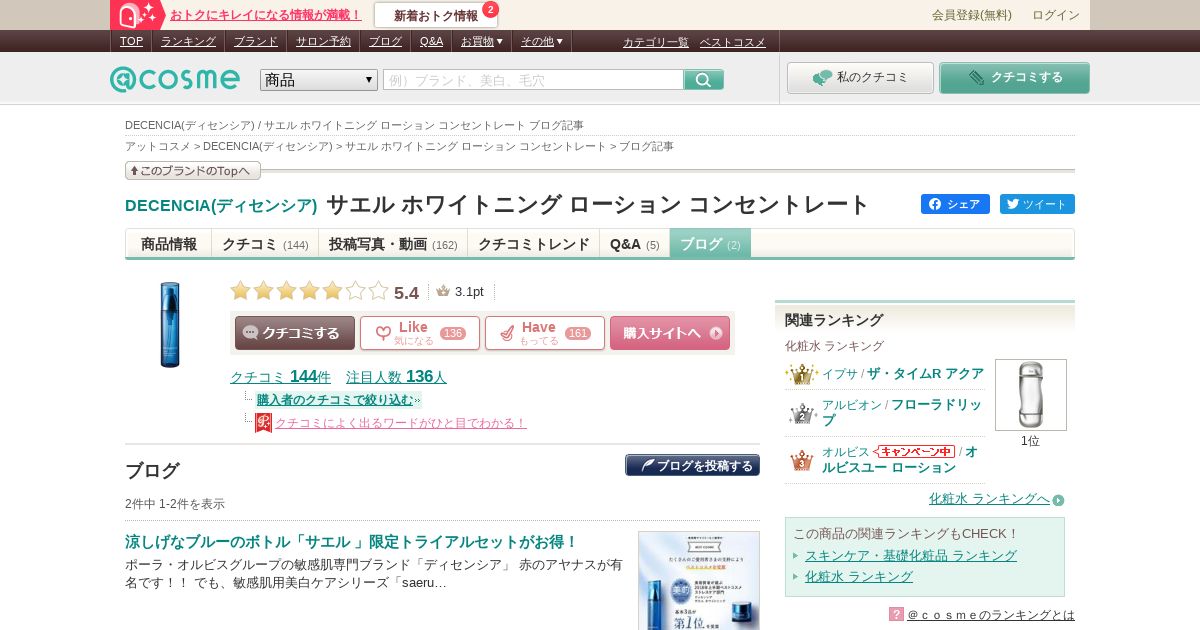Click フローラドリップ ranking link
Screen dimensions: 1200x630
tap(902, 412)
